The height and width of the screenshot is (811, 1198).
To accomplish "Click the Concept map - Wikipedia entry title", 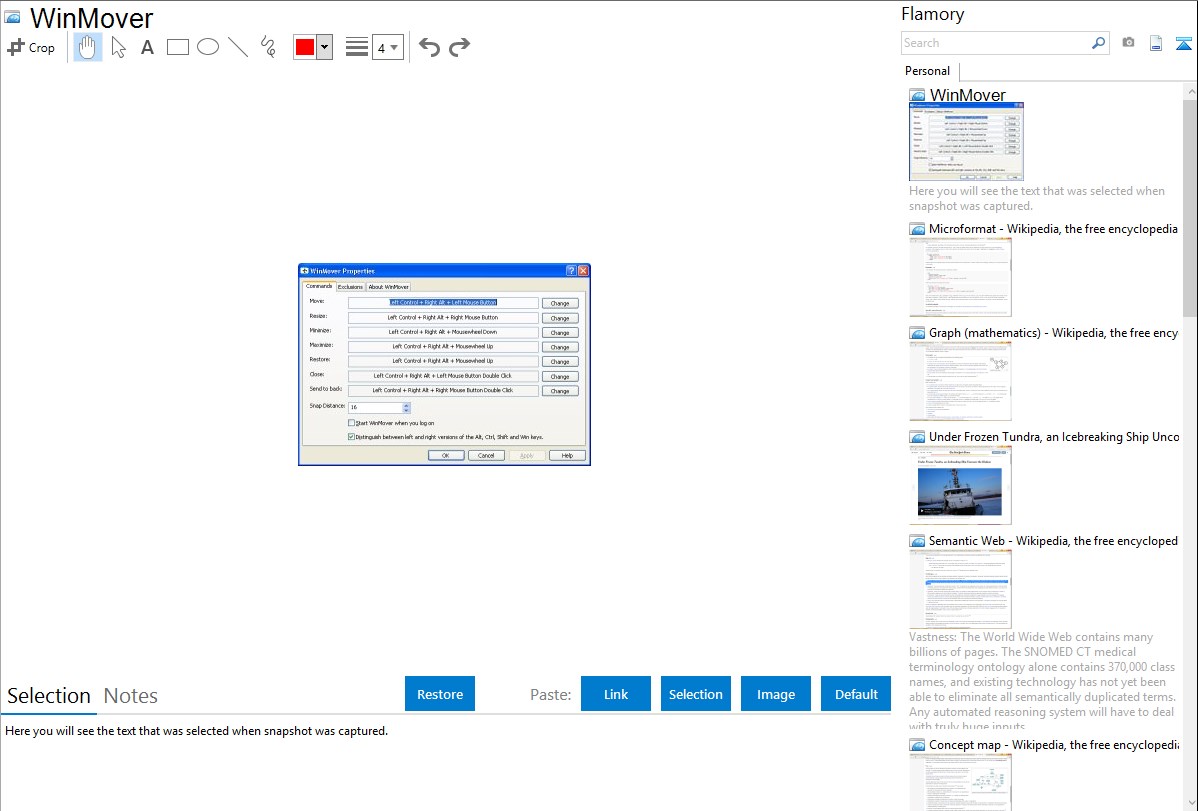I will coord(1053,744).
